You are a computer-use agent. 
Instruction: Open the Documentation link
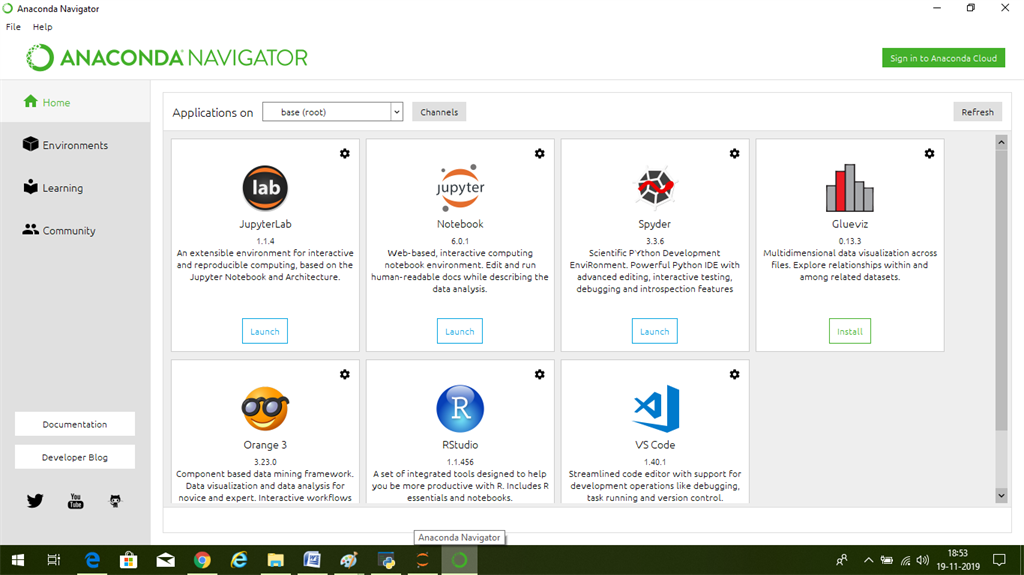pos(74,424)
